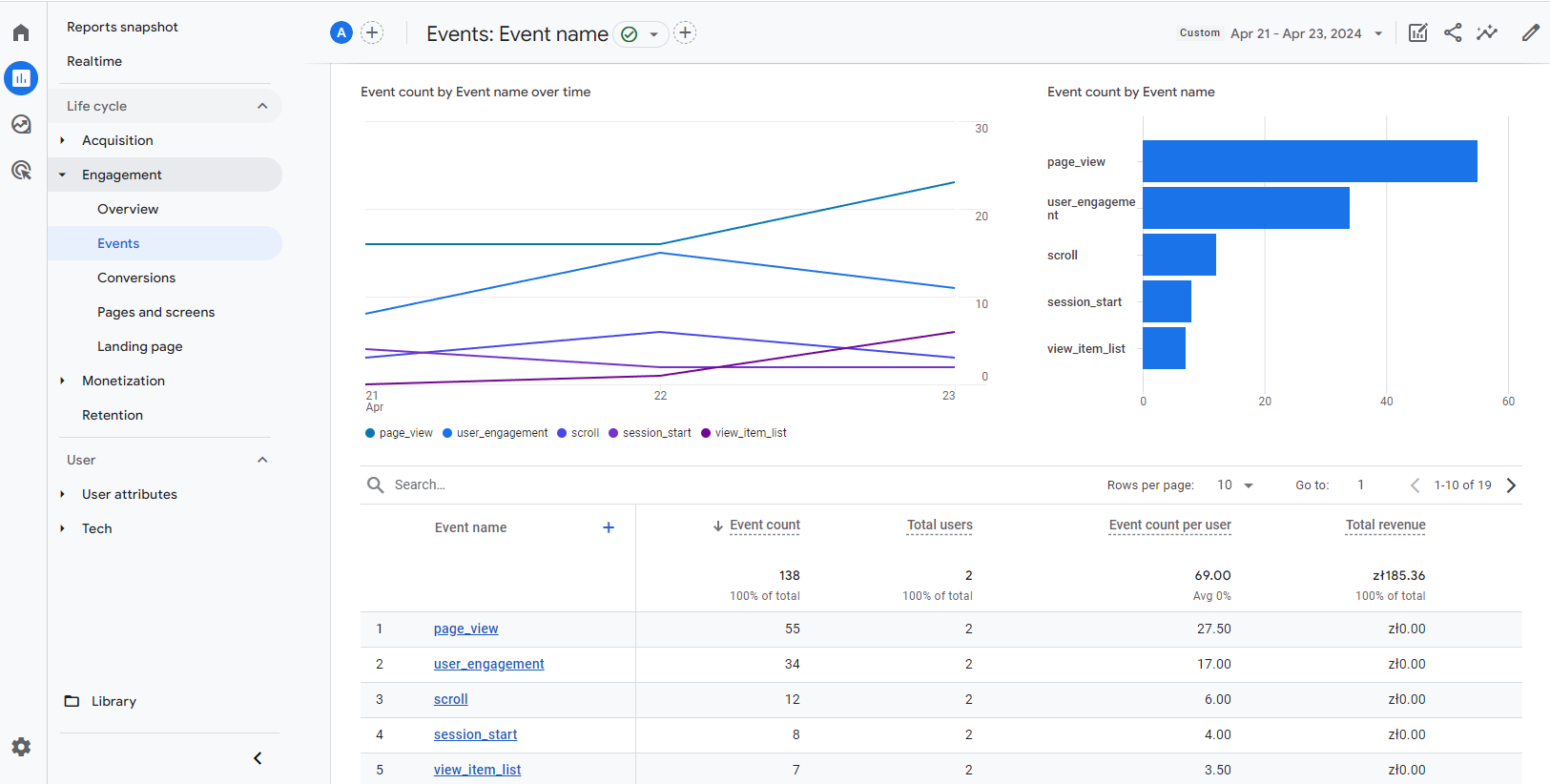Add a comparison with the plus icon
1550x784 pixels.
(x=372, y=33)
